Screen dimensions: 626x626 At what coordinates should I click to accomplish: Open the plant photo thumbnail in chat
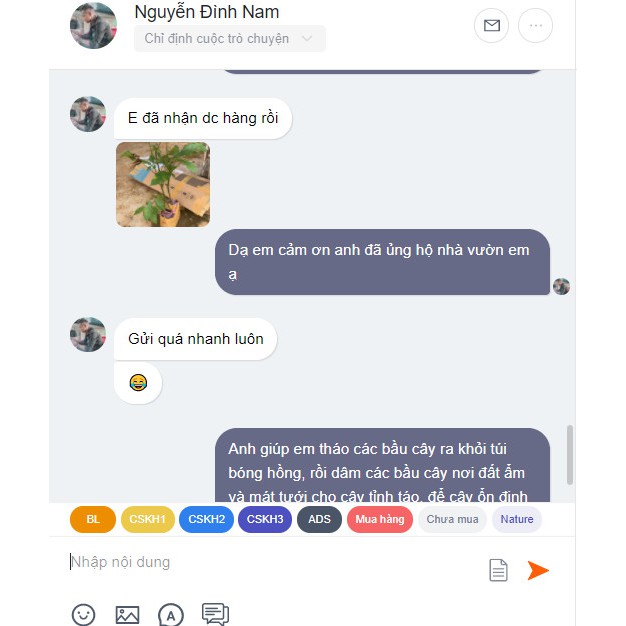point(163,184)
